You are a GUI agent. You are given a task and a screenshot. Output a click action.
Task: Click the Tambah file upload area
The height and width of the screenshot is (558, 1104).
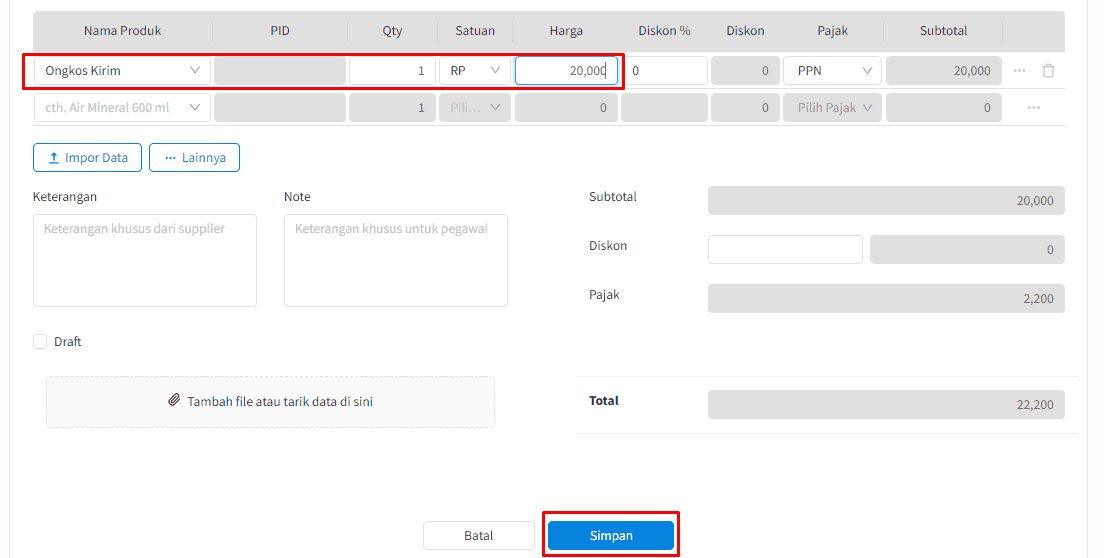tap(270, 402)
